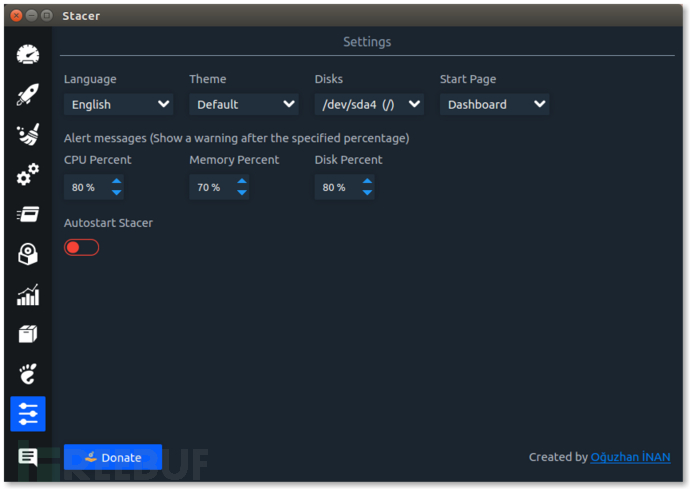
Task: Open the Disks dropdown showing /dev/sda4
Action: point(369,104)
